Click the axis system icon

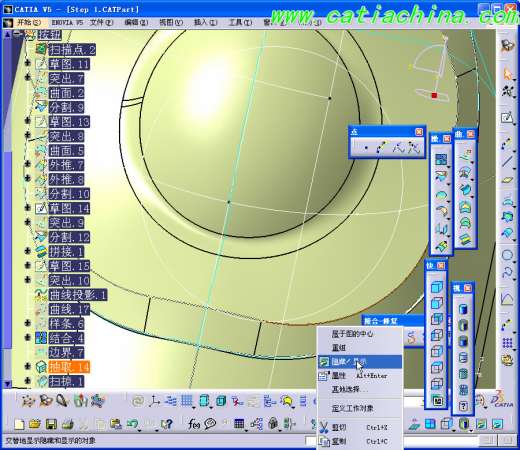tap(154, 401)
